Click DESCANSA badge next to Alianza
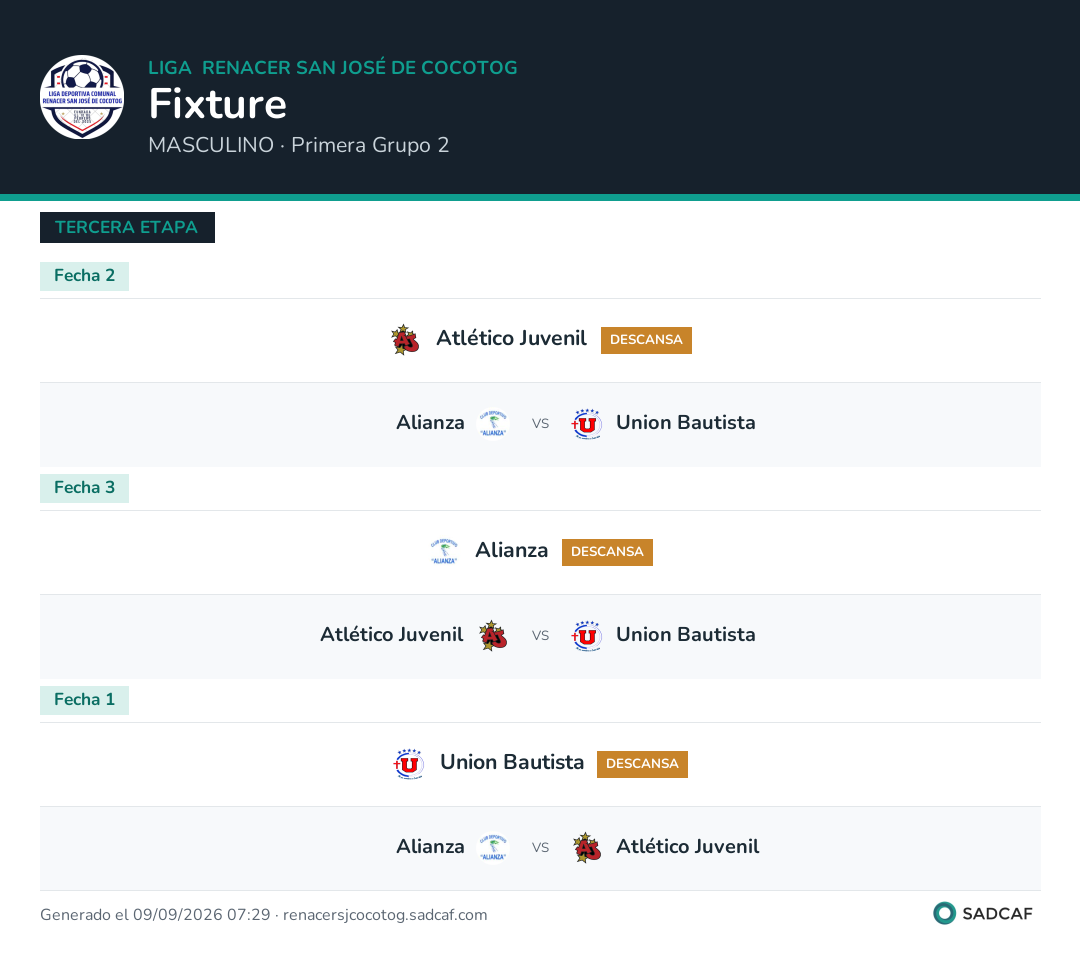1080x966 pixels. pos(608,553)
